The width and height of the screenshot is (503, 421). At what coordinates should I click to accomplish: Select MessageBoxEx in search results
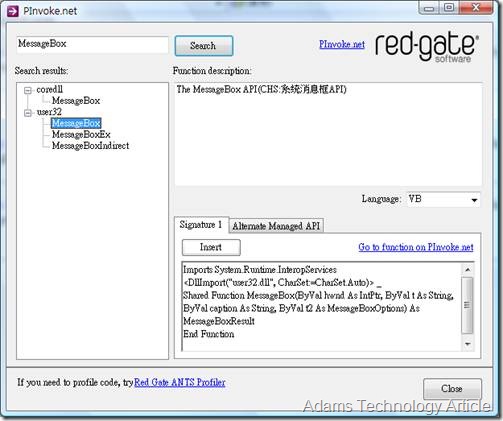[81, 134]
